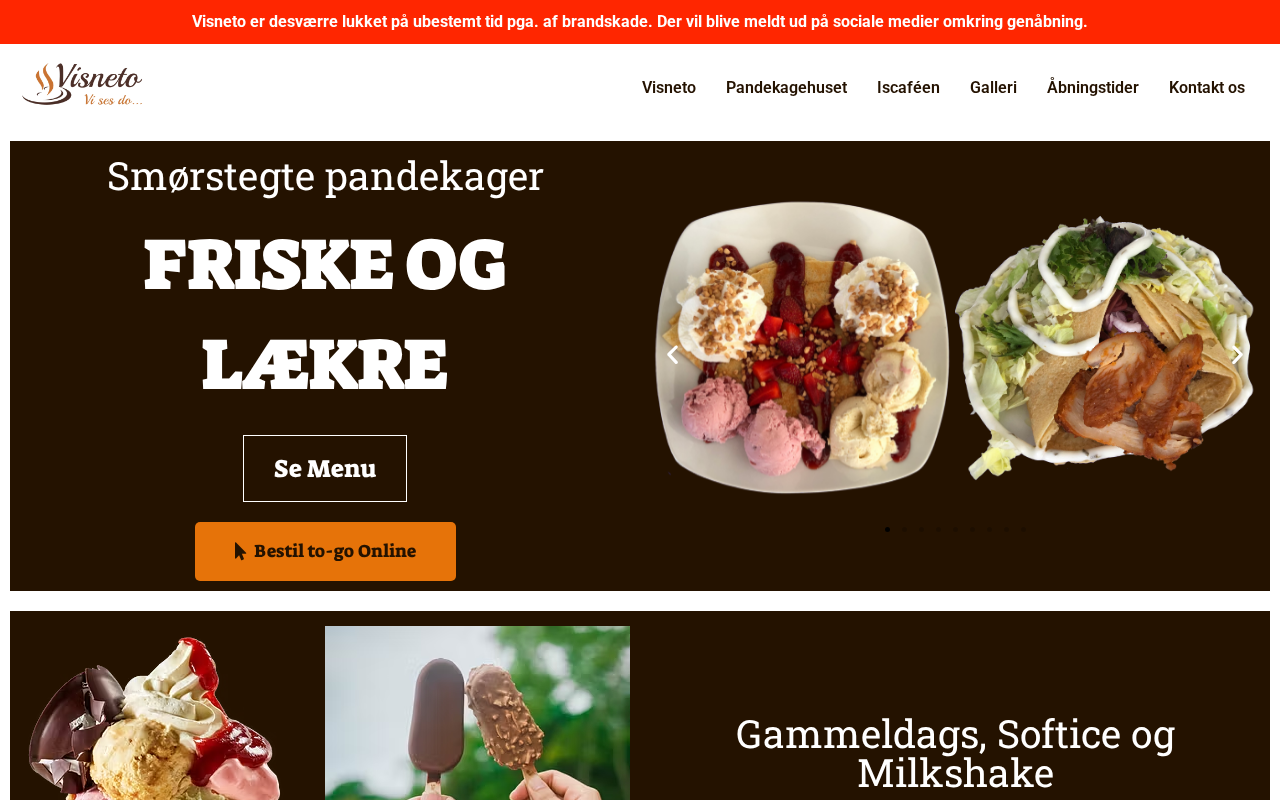
Task: View Åbningstider opening hours
Action: [1093, 88]
